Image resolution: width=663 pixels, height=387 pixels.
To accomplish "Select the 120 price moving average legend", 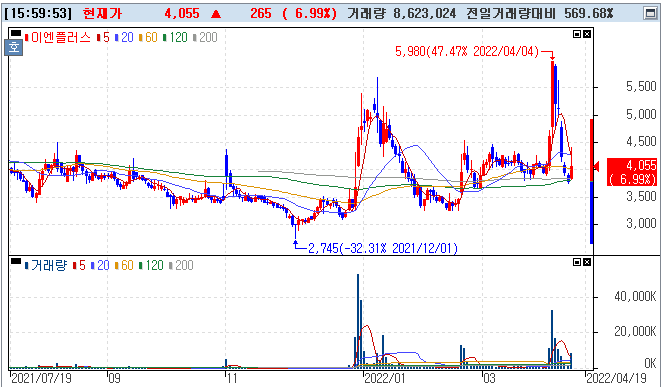I will pos(175,38).
